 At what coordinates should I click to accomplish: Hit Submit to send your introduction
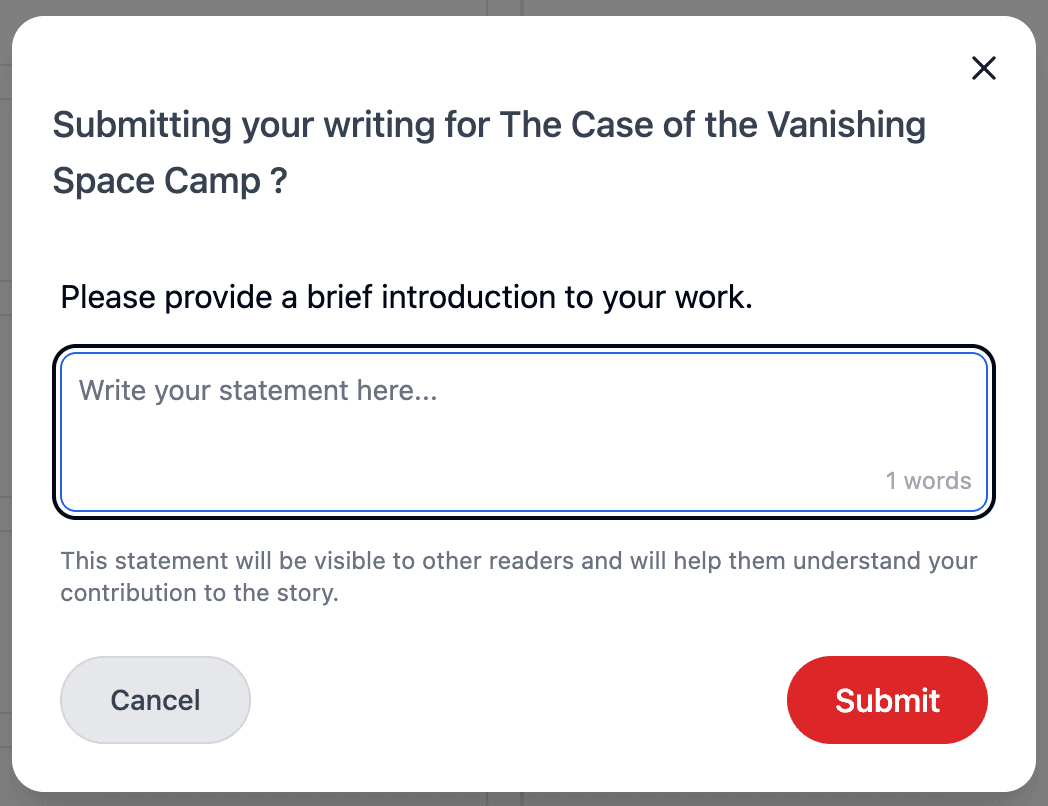[x=887, y=700]
